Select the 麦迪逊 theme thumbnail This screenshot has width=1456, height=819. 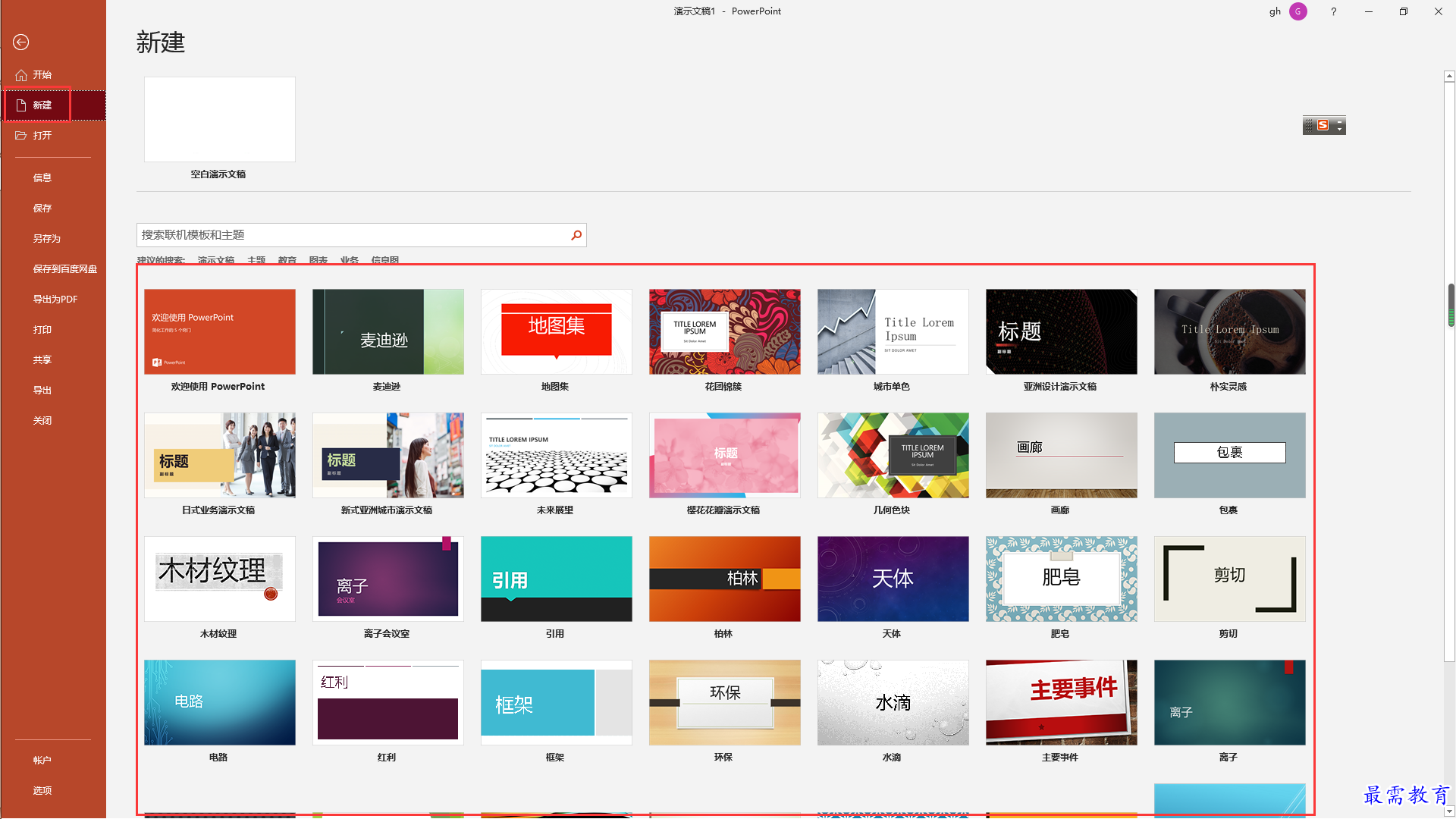coord(388,331)
